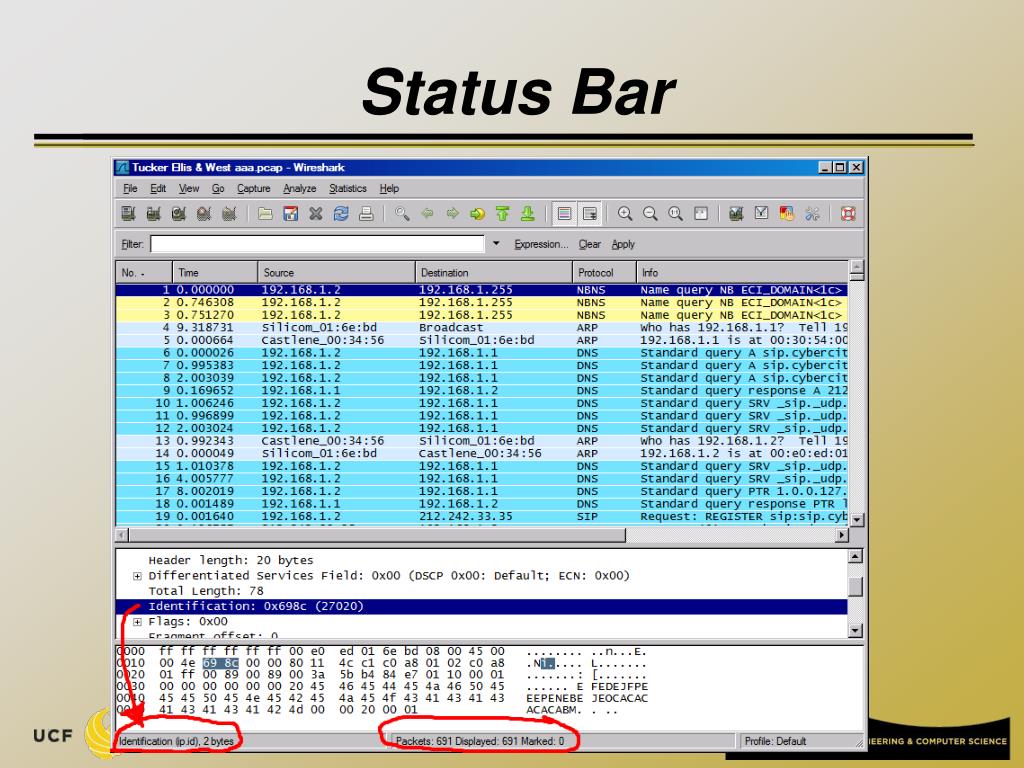Expand Differentiated Services Field node
1024x768 pixels.
[137, 576]
